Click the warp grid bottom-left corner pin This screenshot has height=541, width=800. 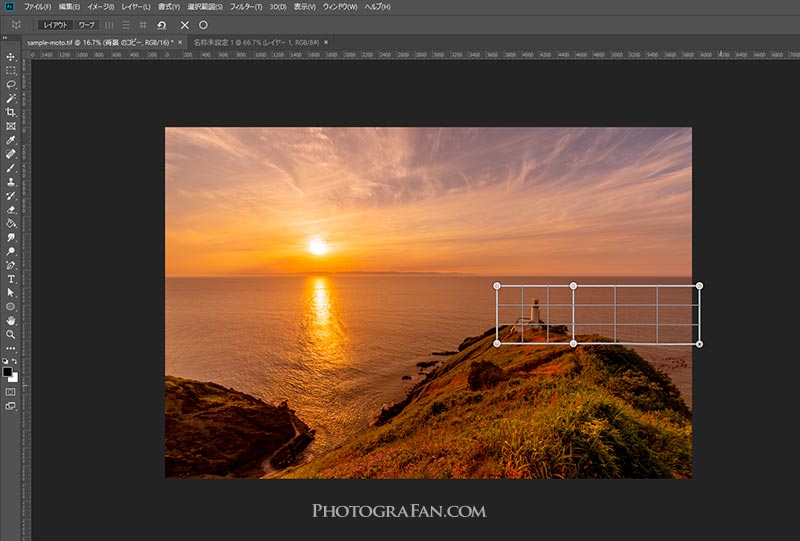[497, 344]
